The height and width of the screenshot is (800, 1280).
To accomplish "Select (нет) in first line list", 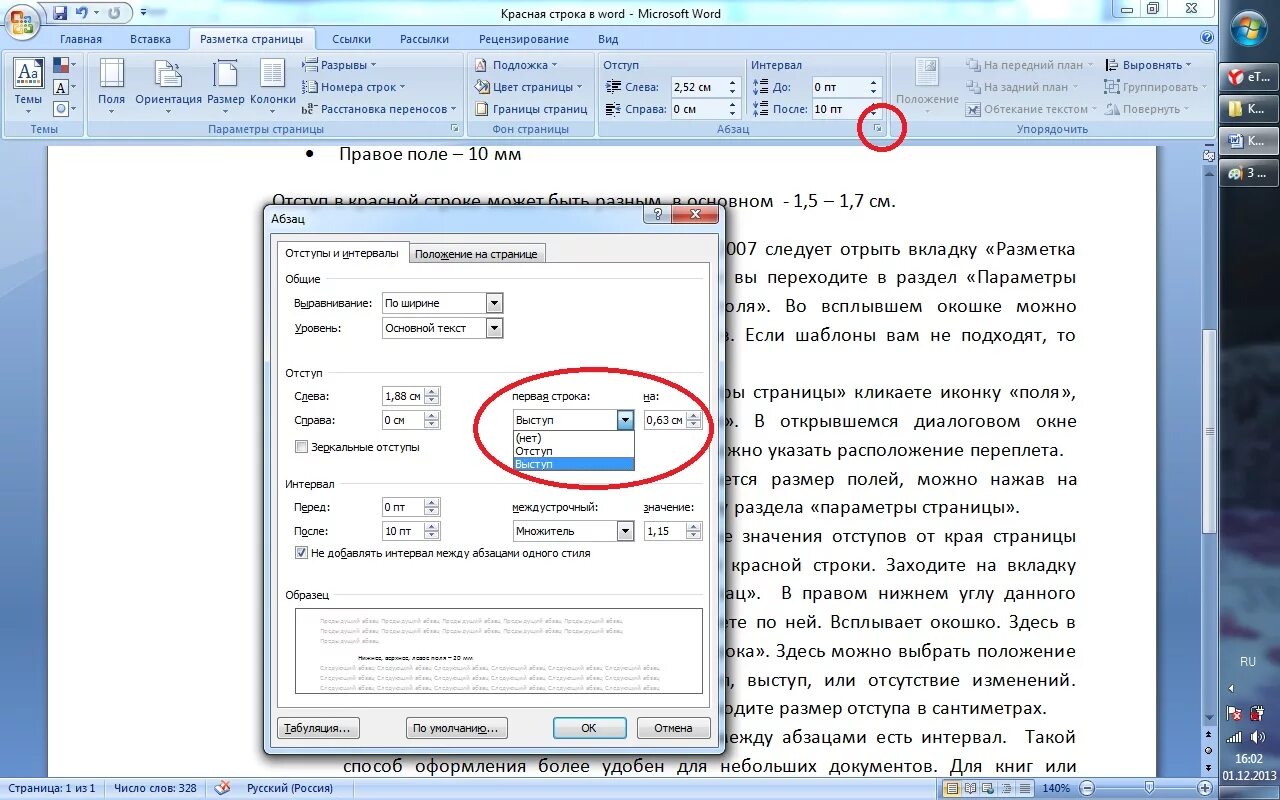I will click(573, 438).
